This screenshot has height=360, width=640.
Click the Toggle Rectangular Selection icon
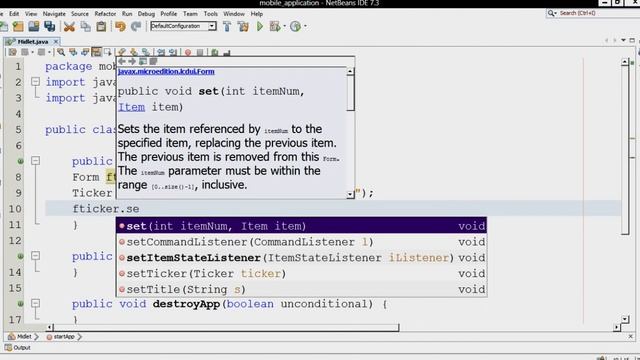pyautogui.click(x=108, y=52)
